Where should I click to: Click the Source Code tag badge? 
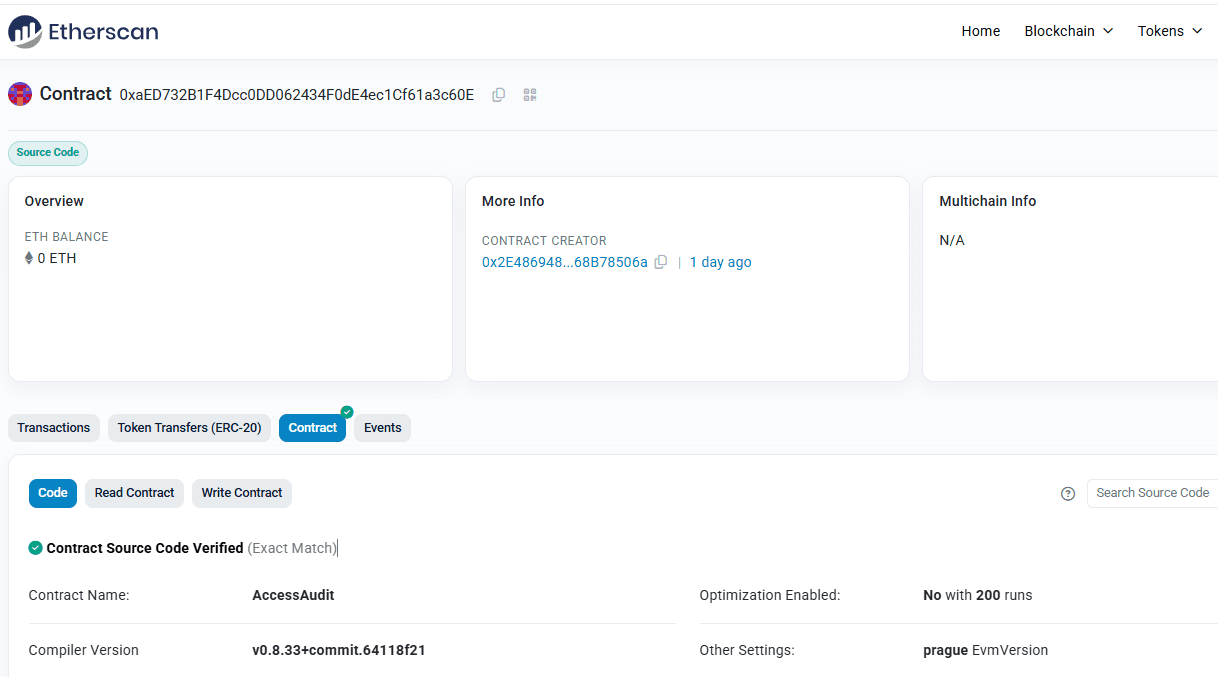pyautogui.click(x=48, y=153)
